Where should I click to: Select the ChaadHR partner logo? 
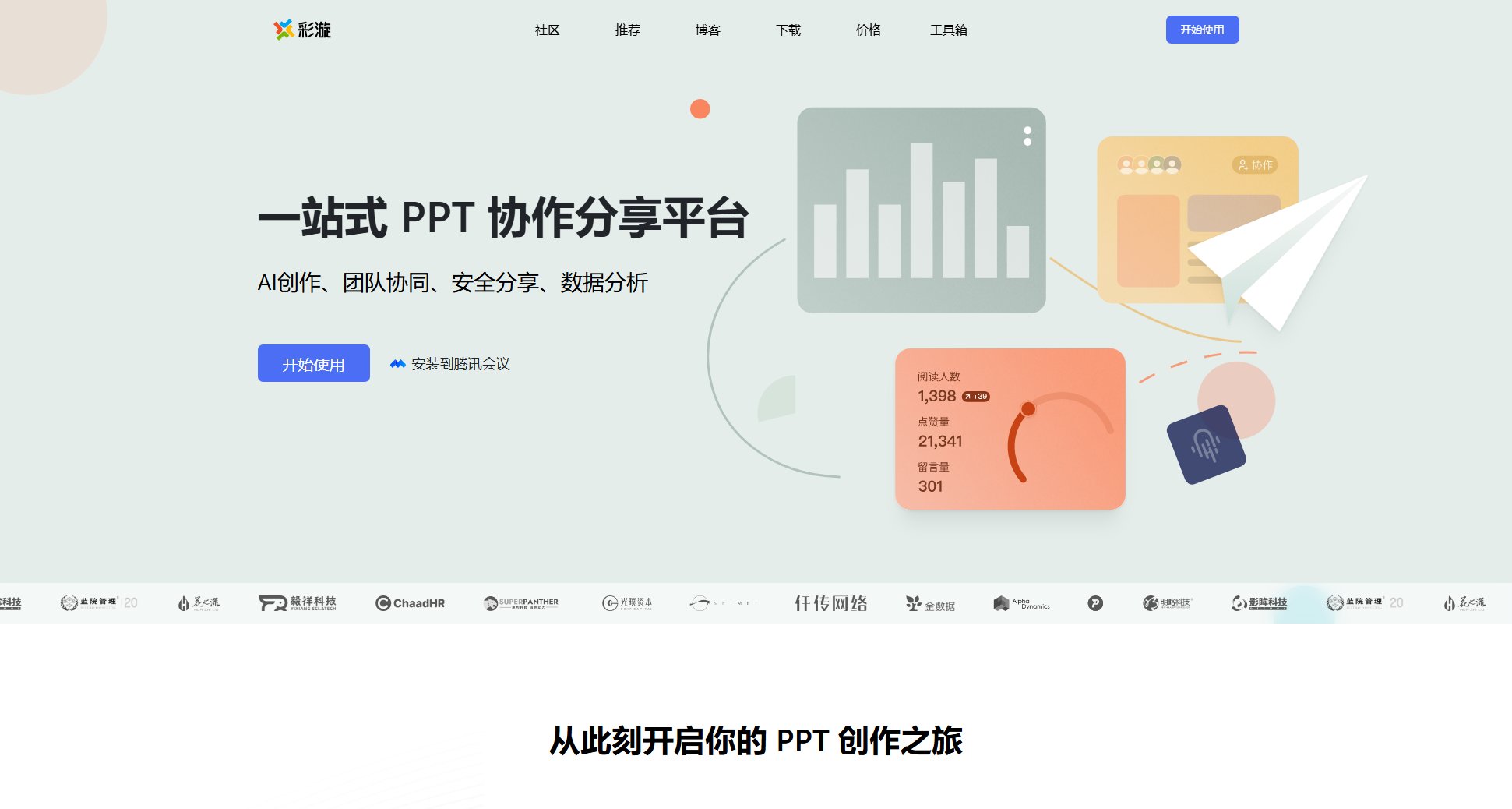[411, 603]
